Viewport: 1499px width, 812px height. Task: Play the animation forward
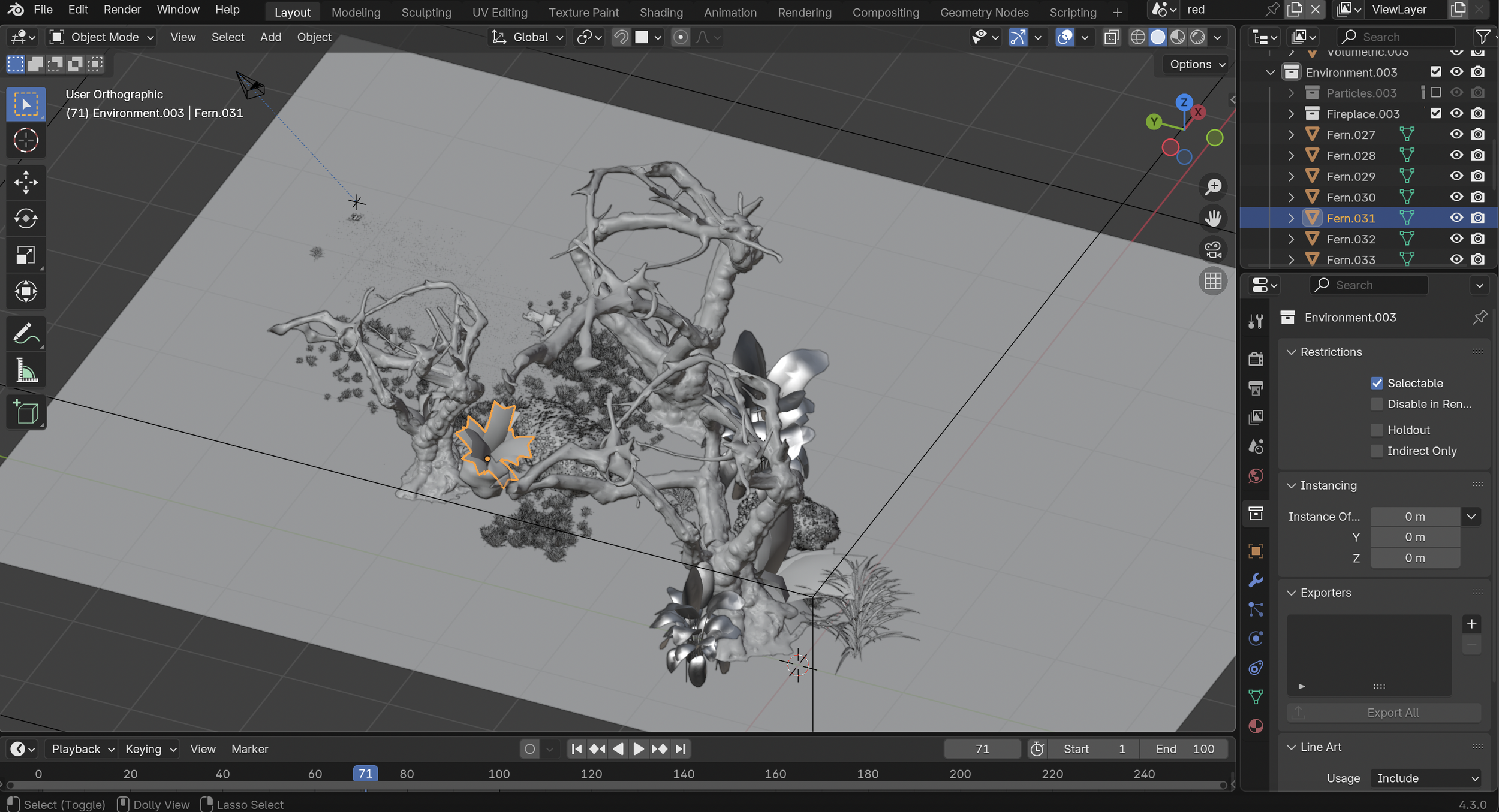[638, 749]
